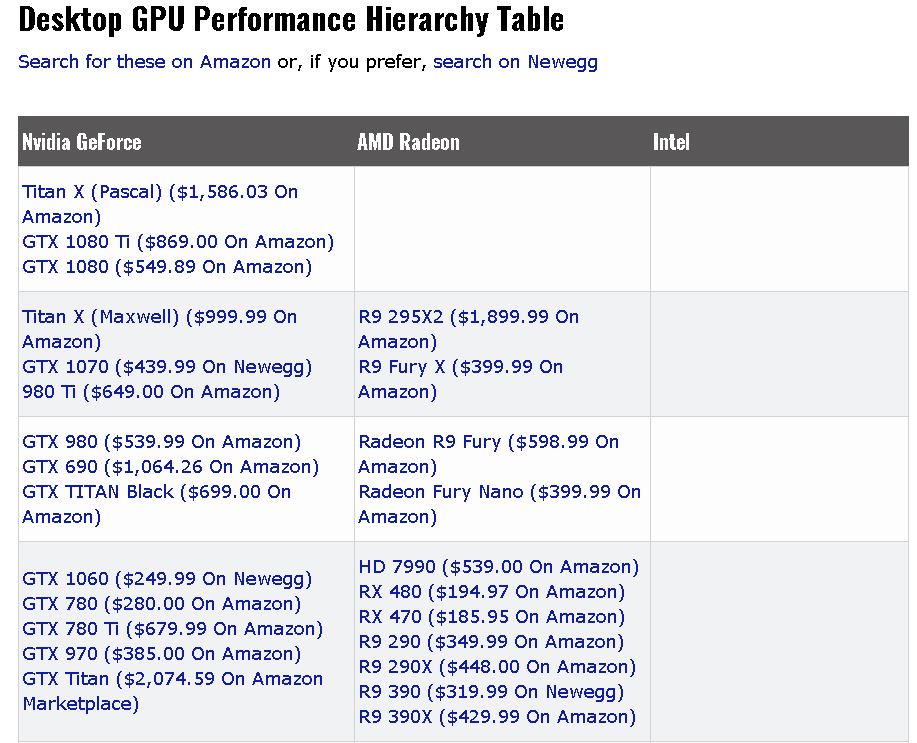Click the GTX 1080 Ti price link

point(178,242)
